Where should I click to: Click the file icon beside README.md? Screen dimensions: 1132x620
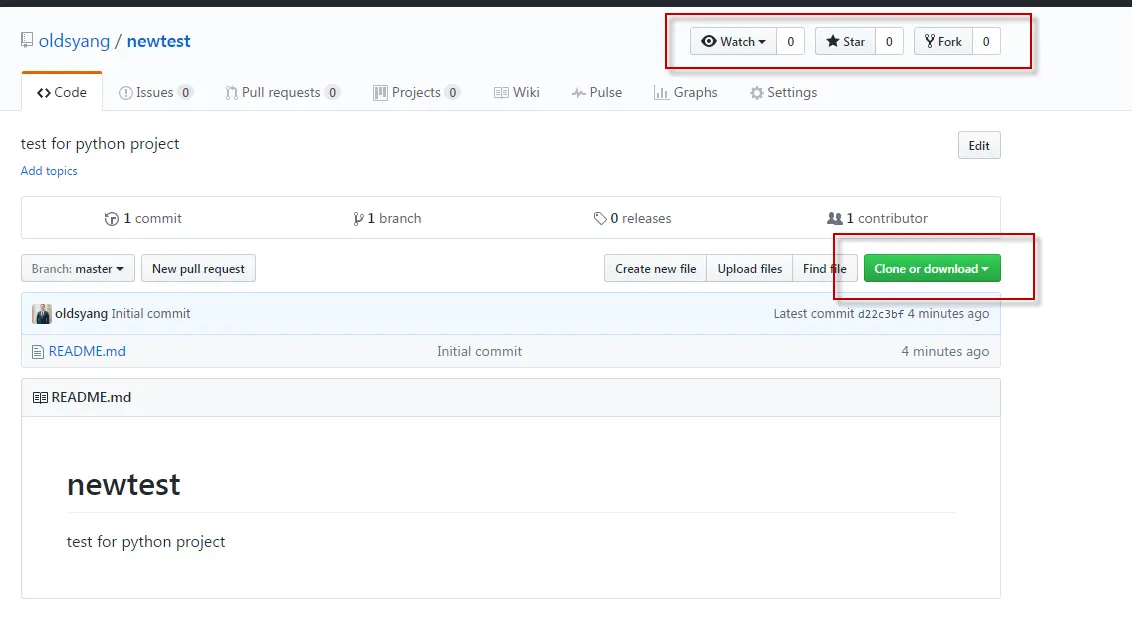38,352
